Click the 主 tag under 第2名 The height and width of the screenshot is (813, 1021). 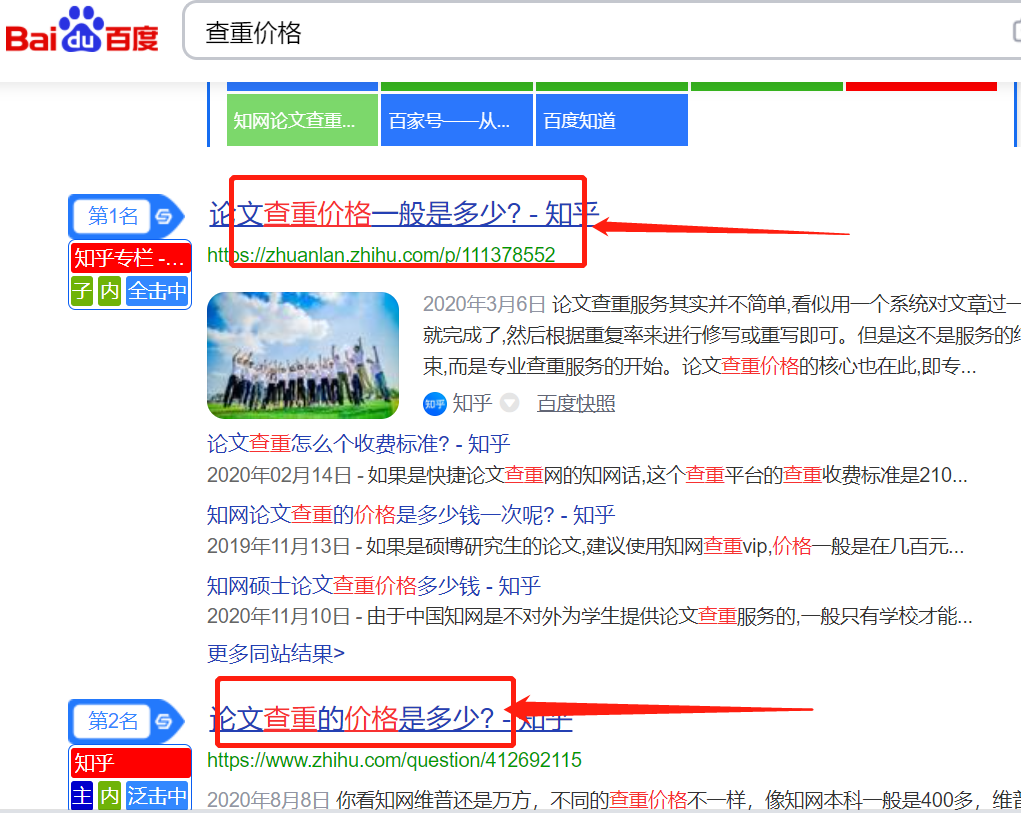coord(82,795)
